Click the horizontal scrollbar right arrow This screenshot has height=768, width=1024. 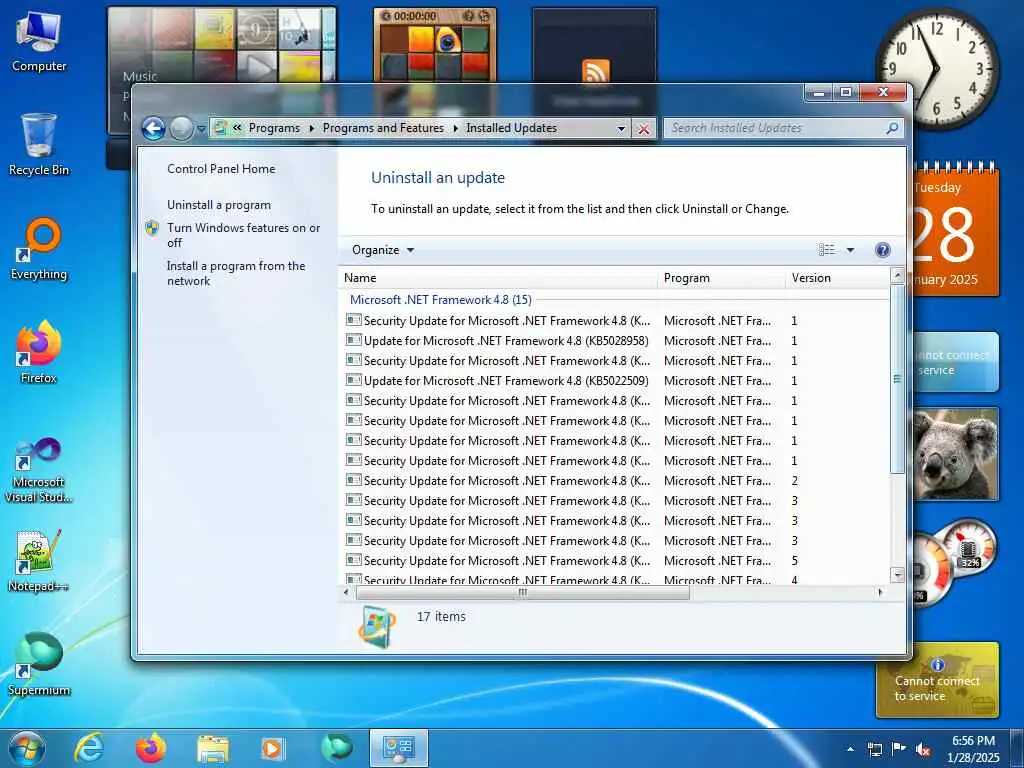point(880,593)
